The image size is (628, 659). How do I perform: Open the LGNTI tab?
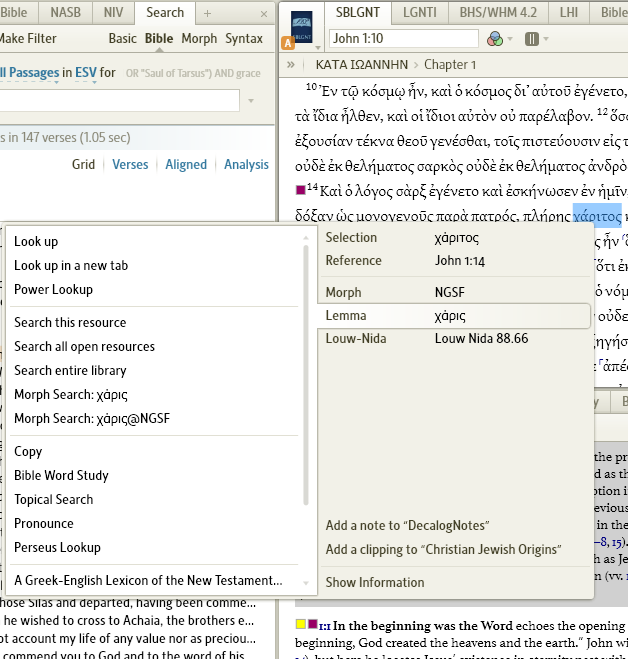(x=420, y=13)
